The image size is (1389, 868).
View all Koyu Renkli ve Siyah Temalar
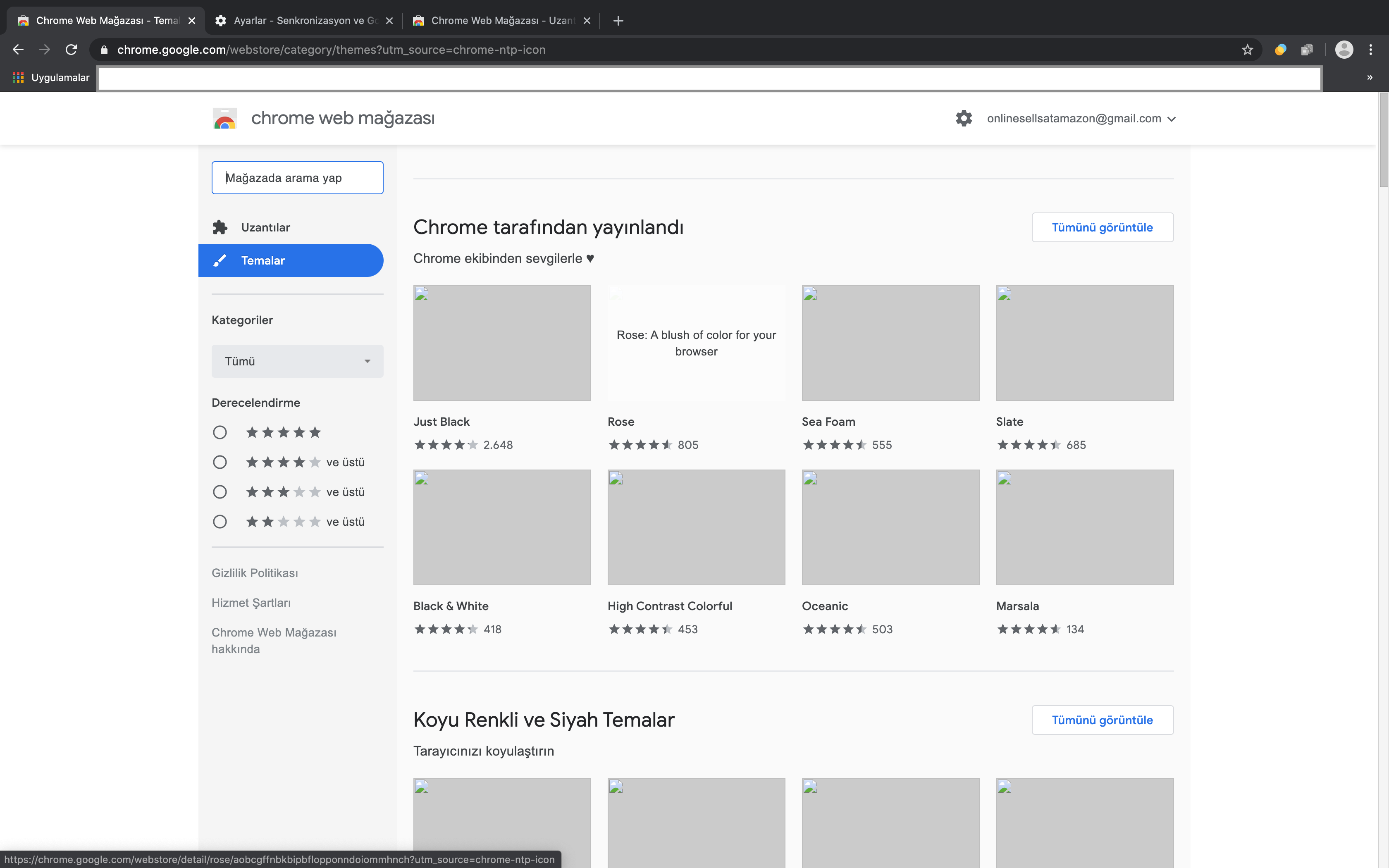[1102, 720]
